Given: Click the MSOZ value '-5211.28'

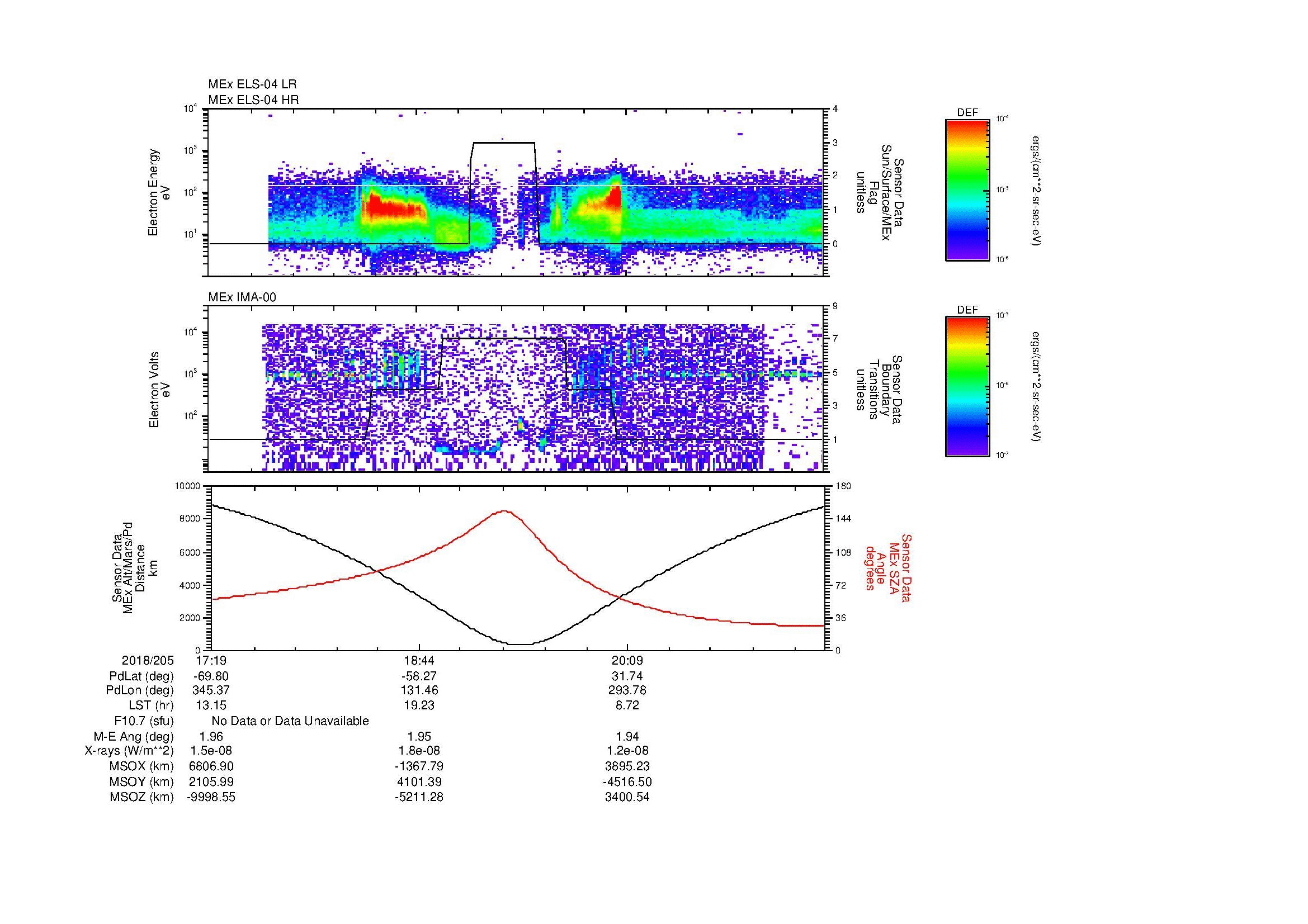Looking at the screenshot, I should point(419,797).
